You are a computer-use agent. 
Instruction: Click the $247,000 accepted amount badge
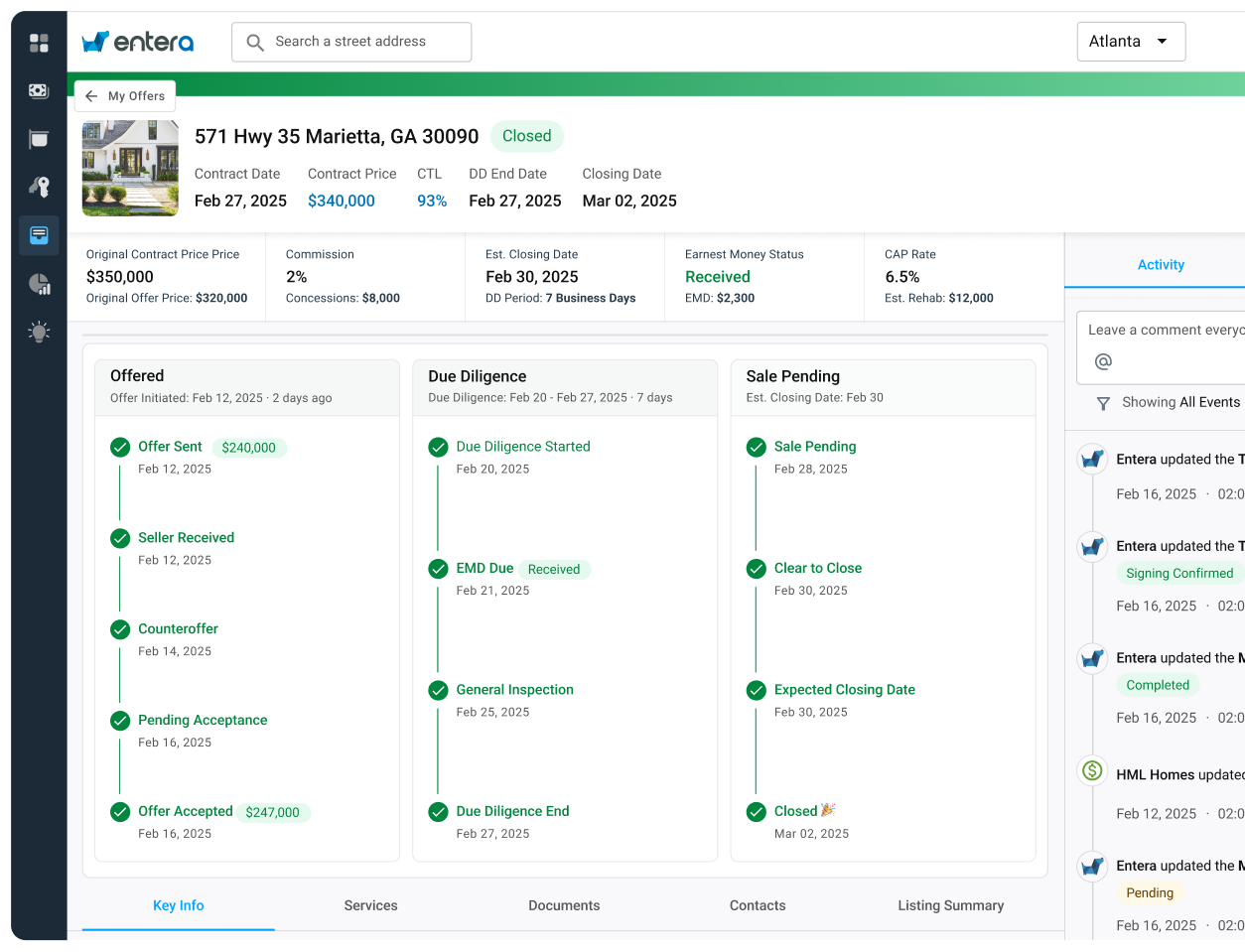click(273, 812)
